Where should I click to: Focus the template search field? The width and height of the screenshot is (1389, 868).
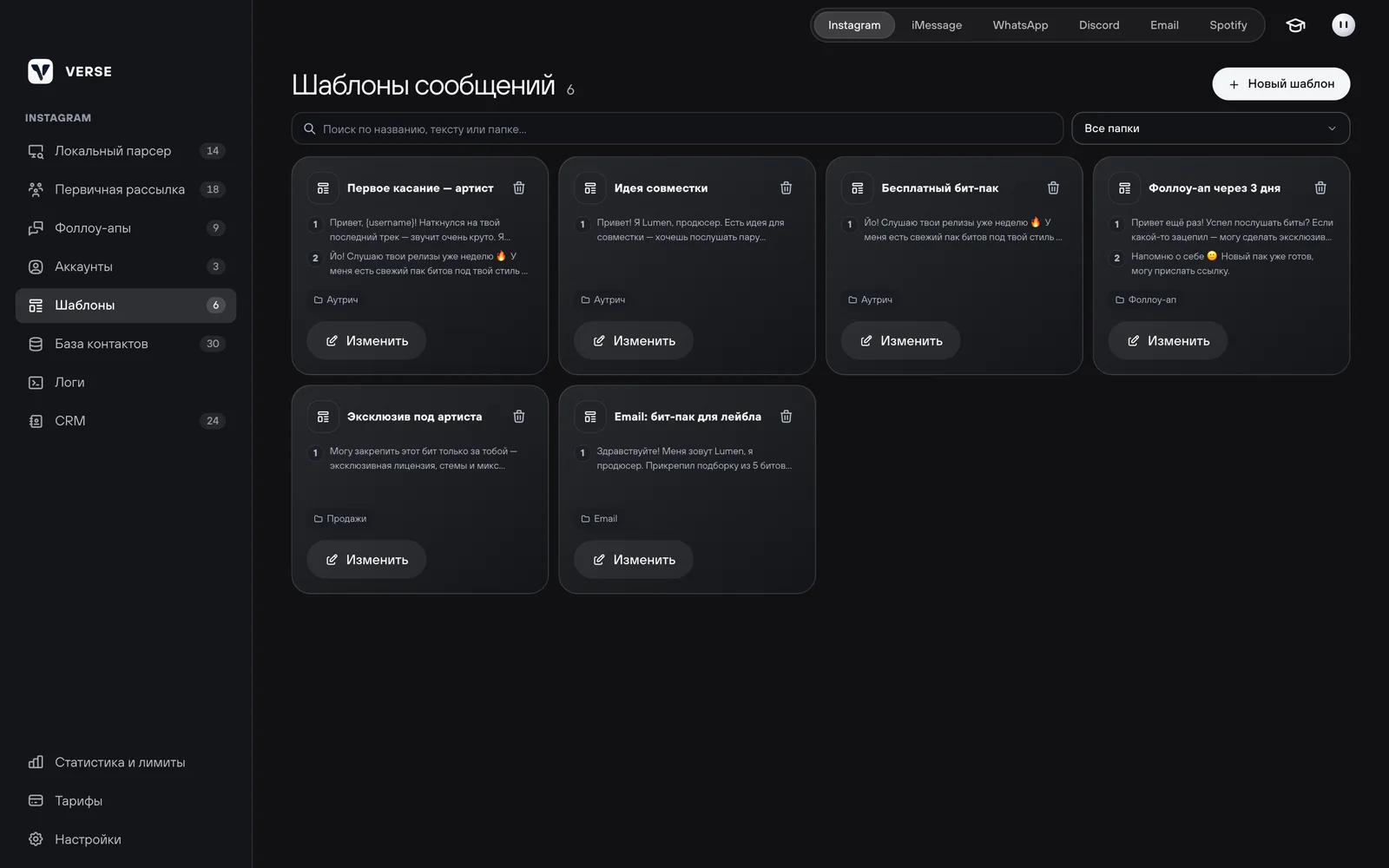[677, 128]
